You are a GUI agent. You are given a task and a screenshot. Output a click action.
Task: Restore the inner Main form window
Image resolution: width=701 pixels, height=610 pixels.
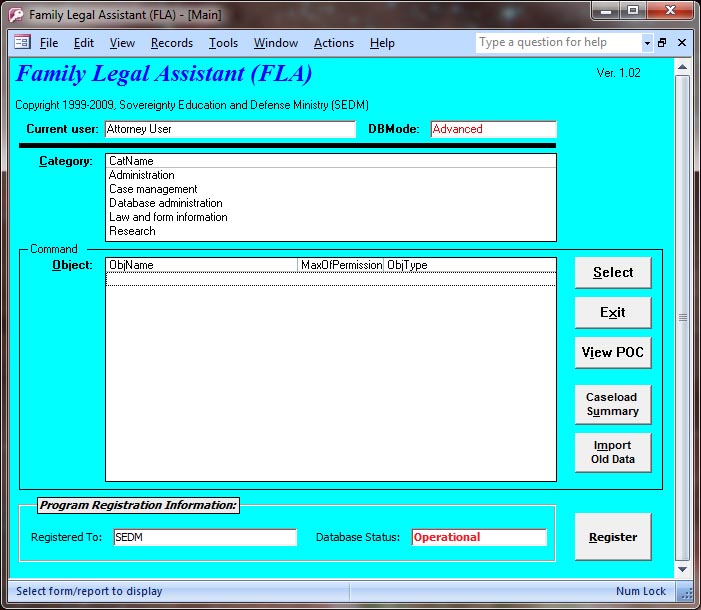(662, 42)
